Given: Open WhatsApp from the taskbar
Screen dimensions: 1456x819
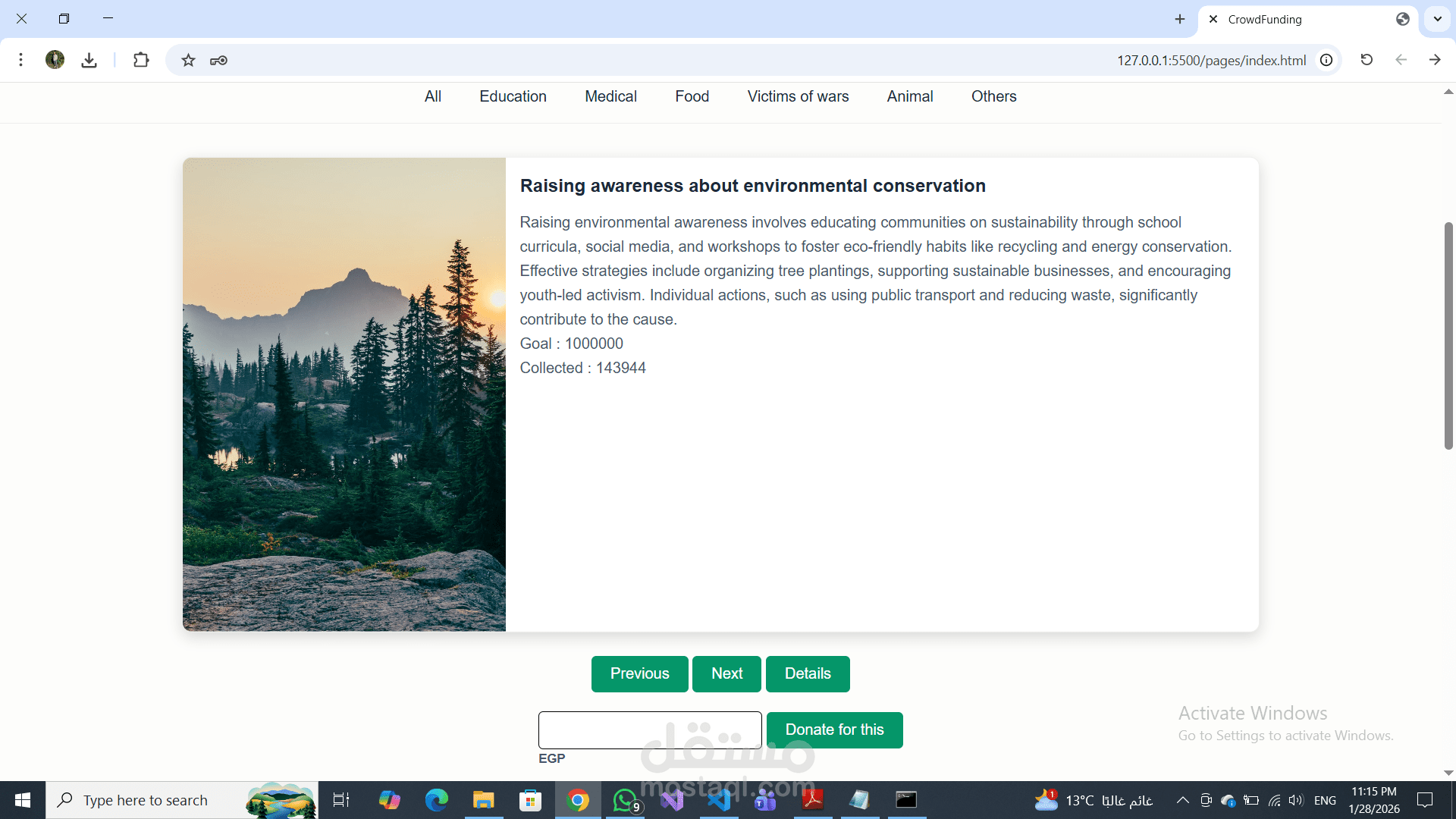Looking at the screenshot, I should click(624, 800).
